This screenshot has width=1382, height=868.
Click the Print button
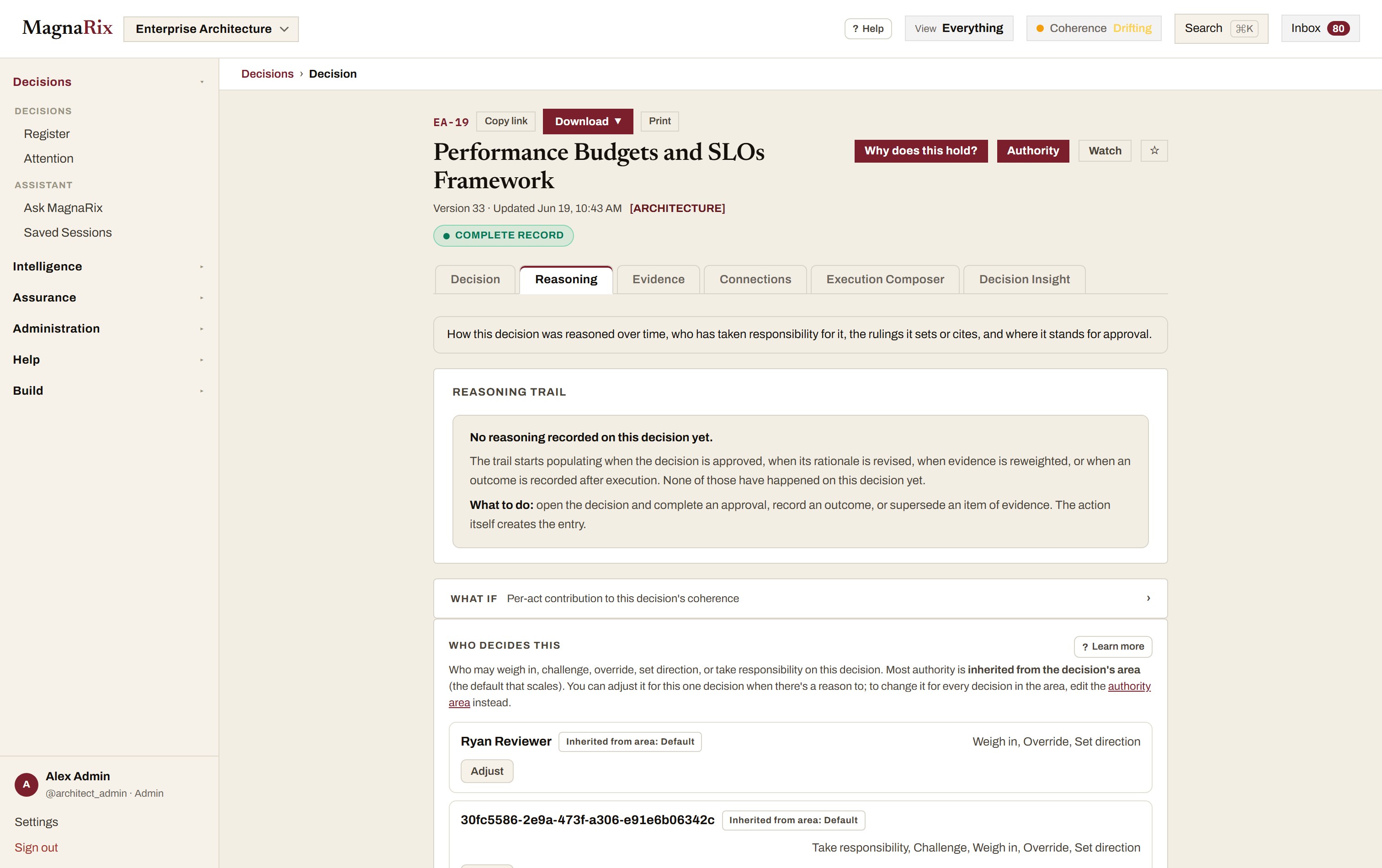pyautogui.click(x=659, y=121)
